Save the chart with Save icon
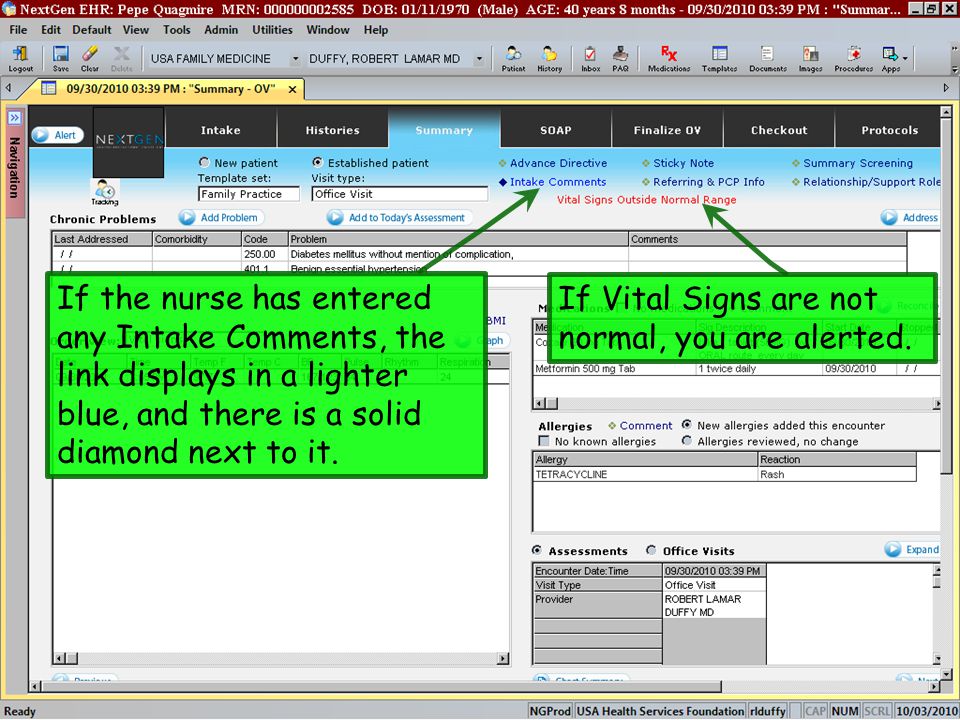Viewport: 960px width, 720px height. [61, 59]
